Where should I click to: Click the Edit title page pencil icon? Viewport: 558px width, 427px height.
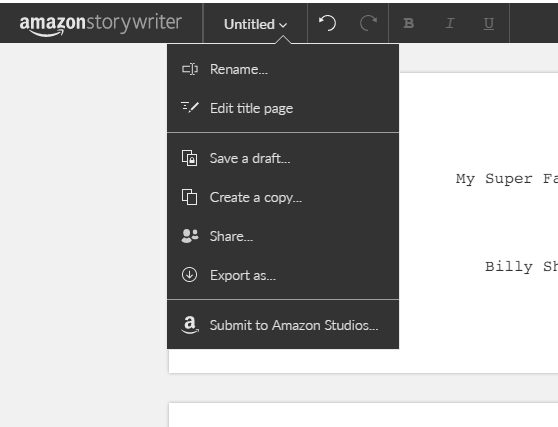190,107
